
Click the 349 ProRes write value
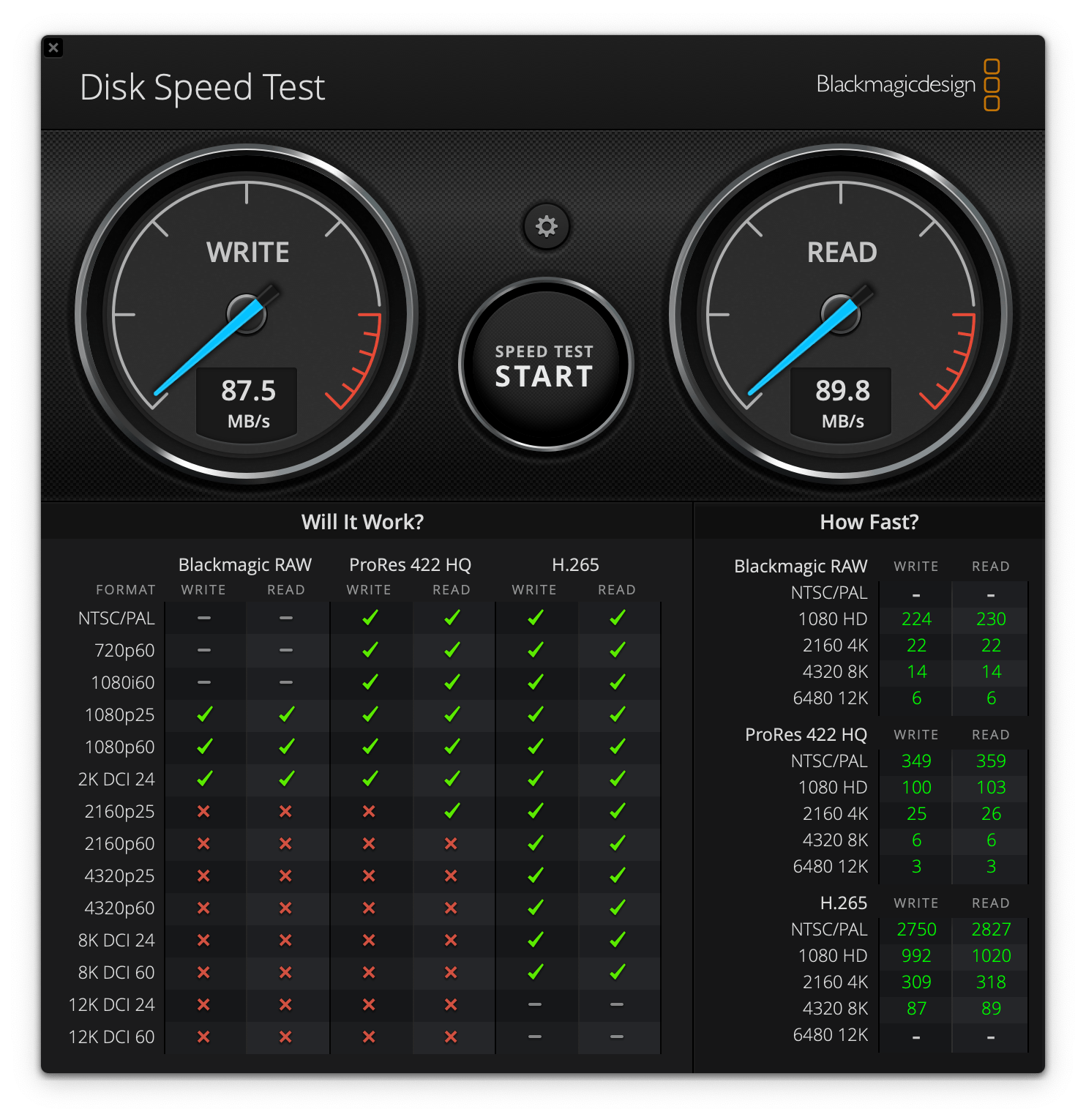(x=916, y=761)
